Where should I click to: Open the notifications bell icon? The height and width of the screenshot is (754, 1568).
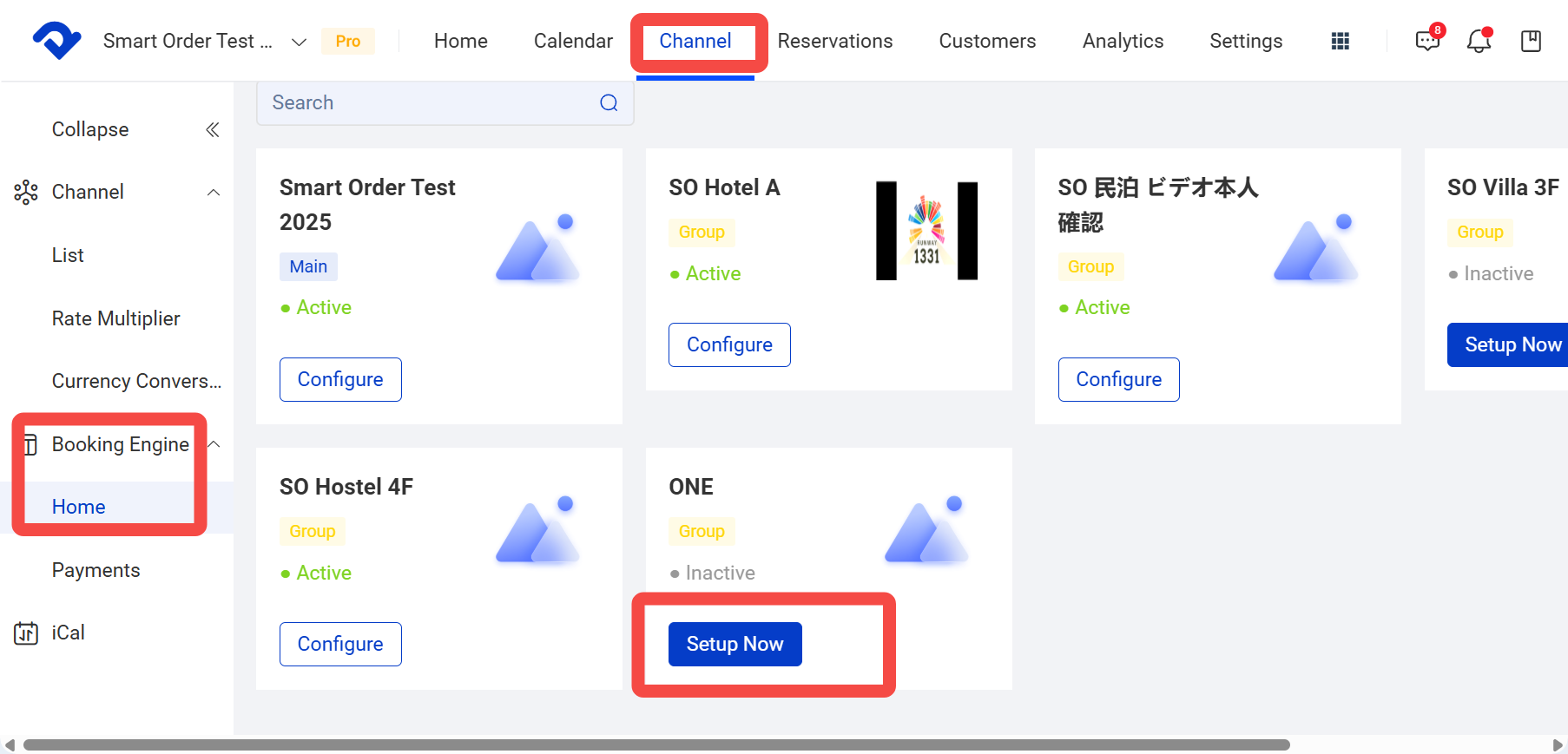(1479, 40)
